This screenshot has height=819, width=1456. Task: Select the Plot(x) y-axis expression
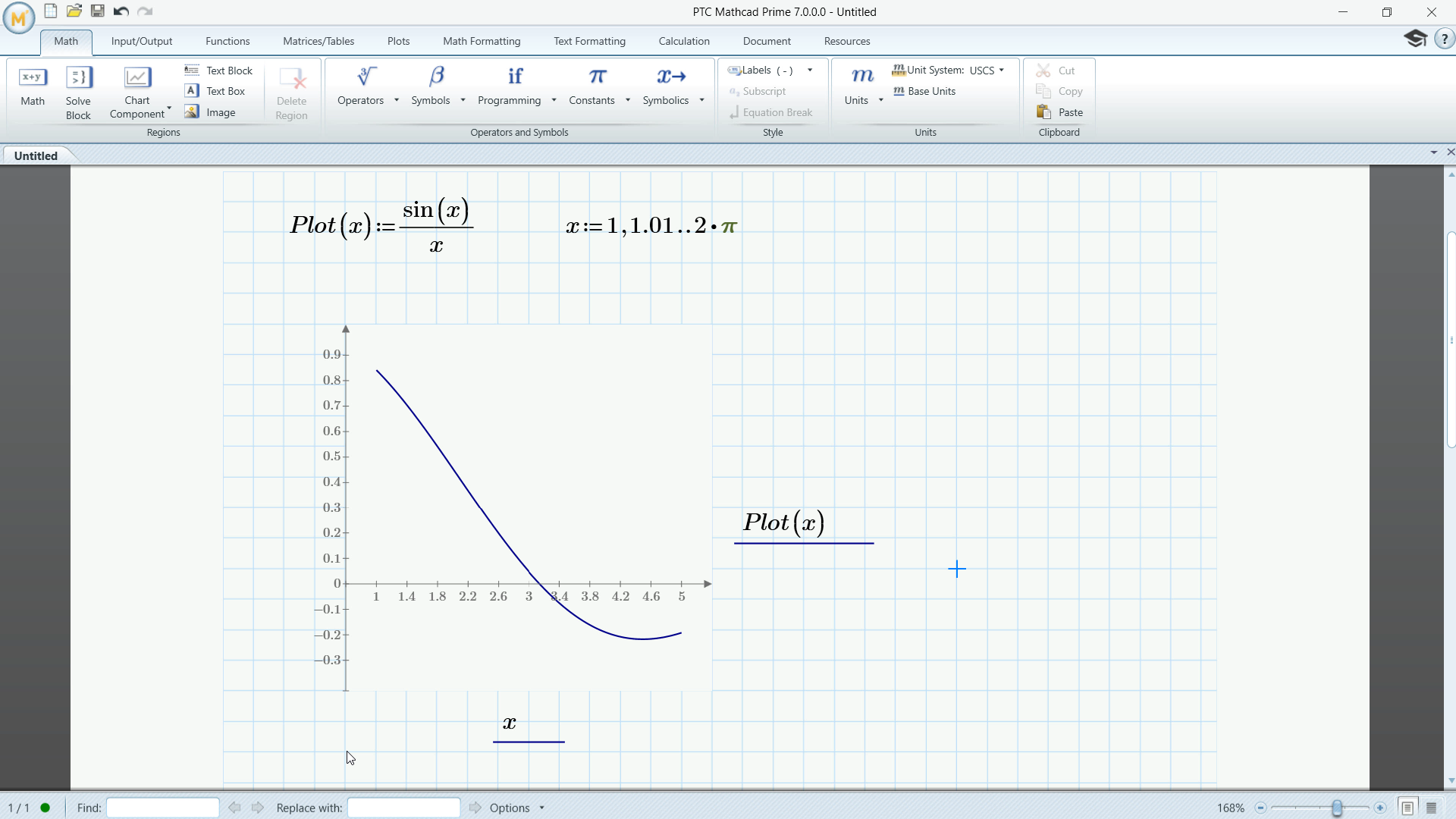(784, 522)
